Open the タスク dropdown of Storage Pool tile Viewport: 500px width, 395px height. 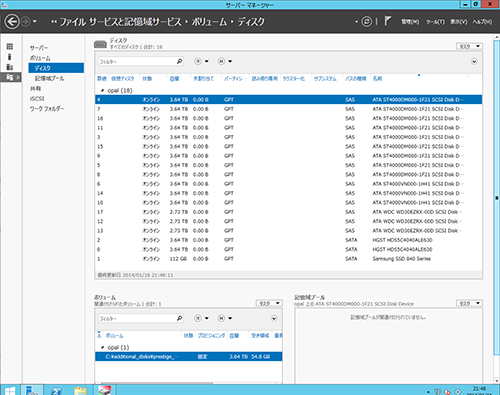coord(469,303)
